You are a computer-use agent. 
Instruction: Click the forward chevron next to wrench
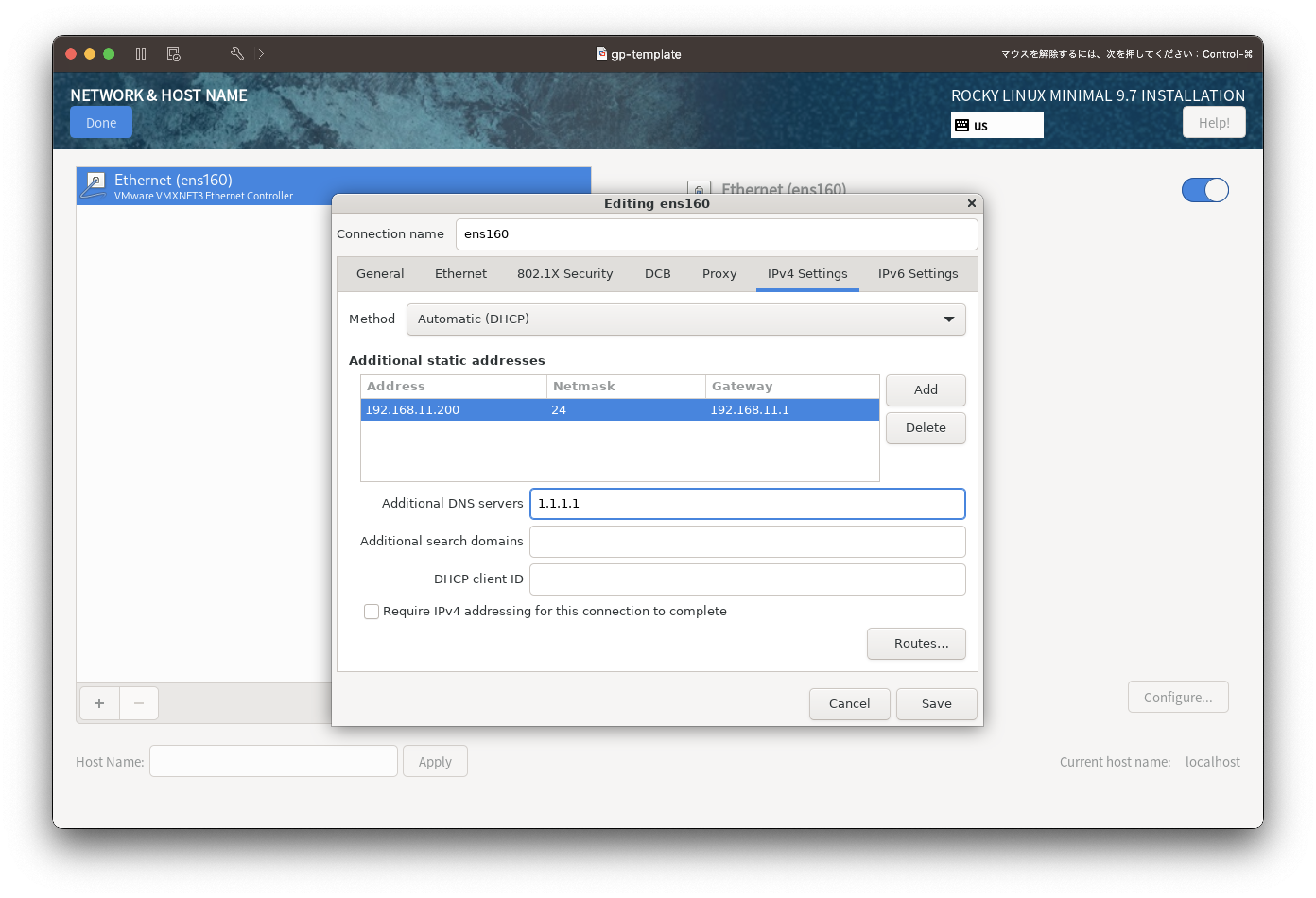click(261, 54)
